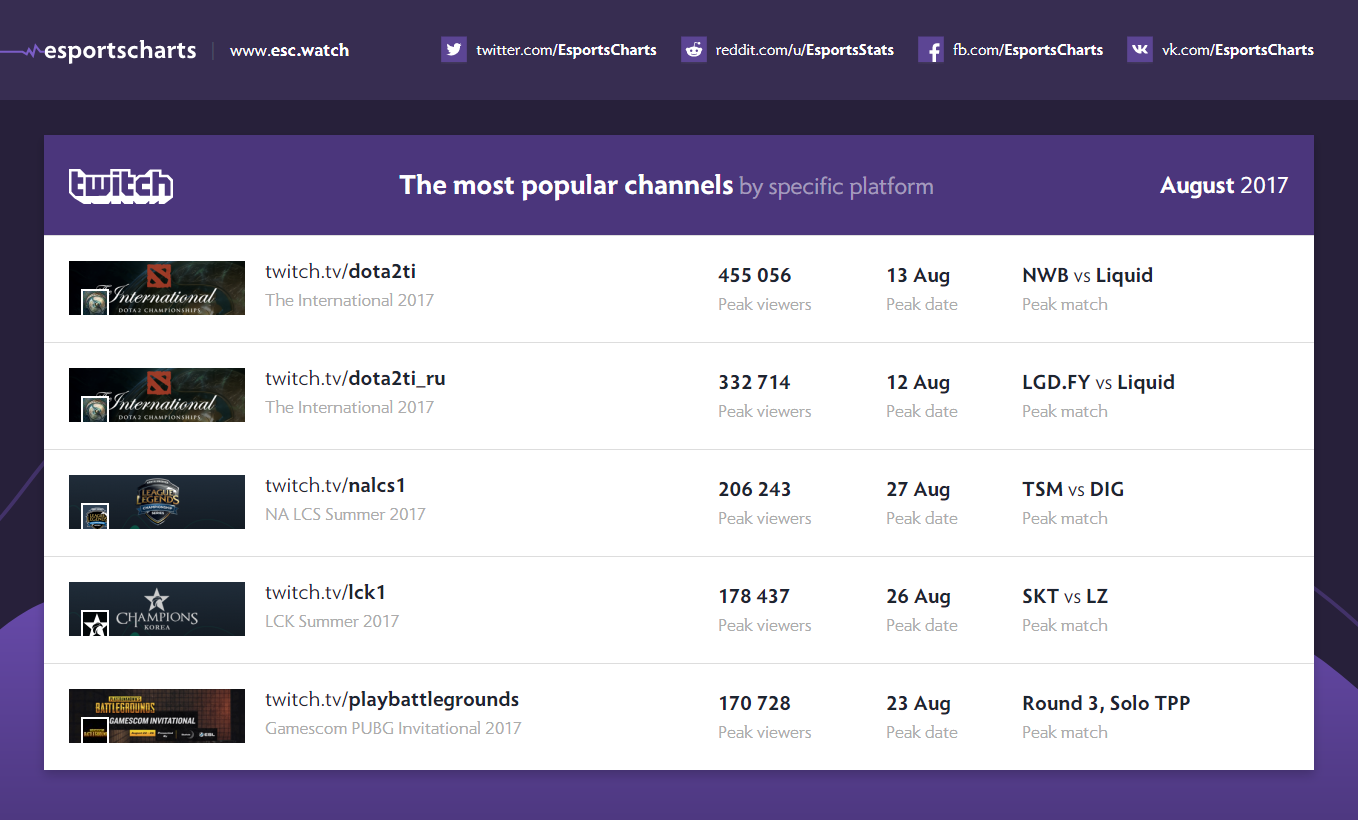Click the League of Legends nalcs1 thumbnail
1358x820 pixels.
(x=157, y=502)
